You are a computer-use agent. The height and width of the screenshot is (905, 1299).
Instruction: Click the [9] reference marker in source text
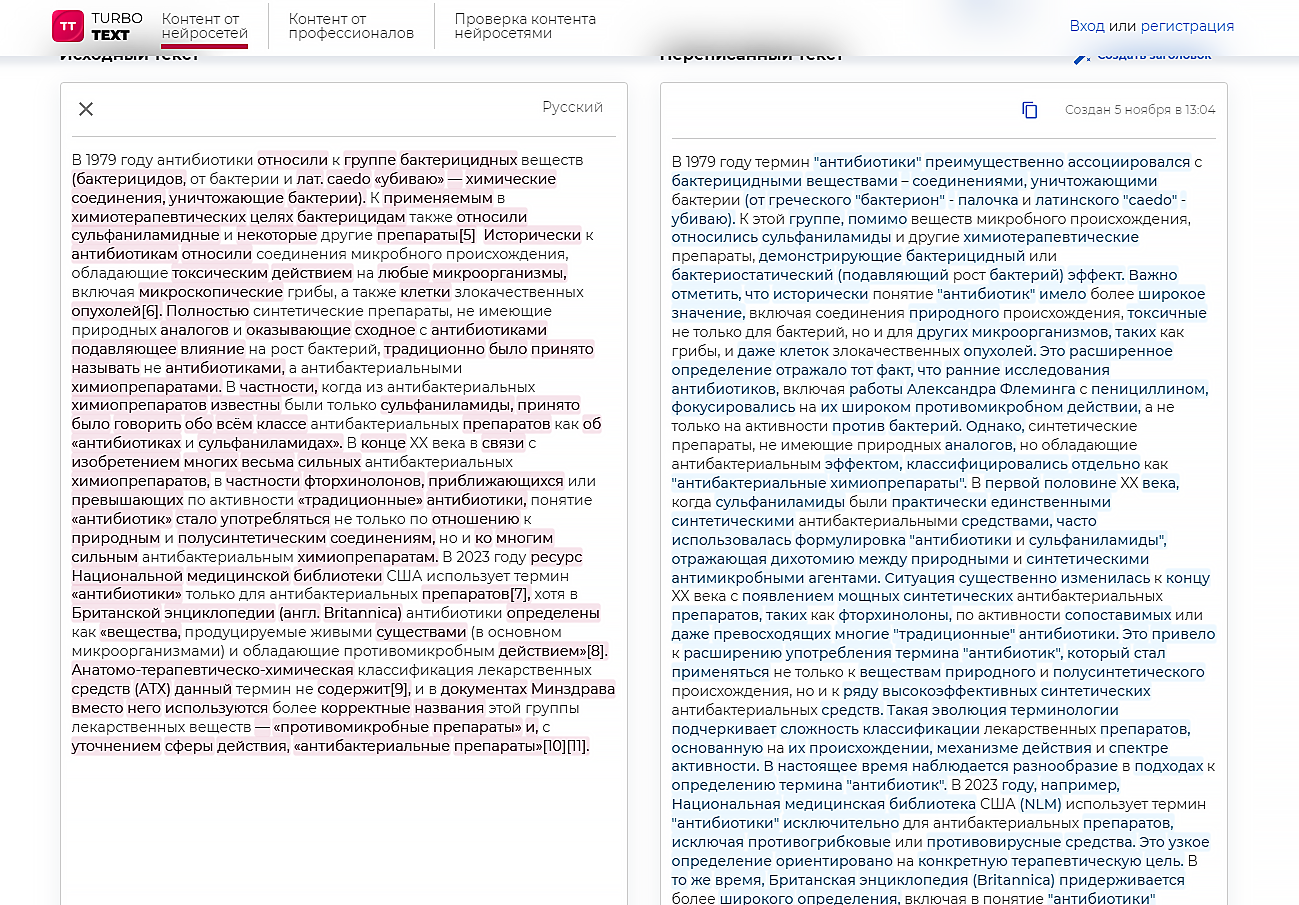point(400,689)
